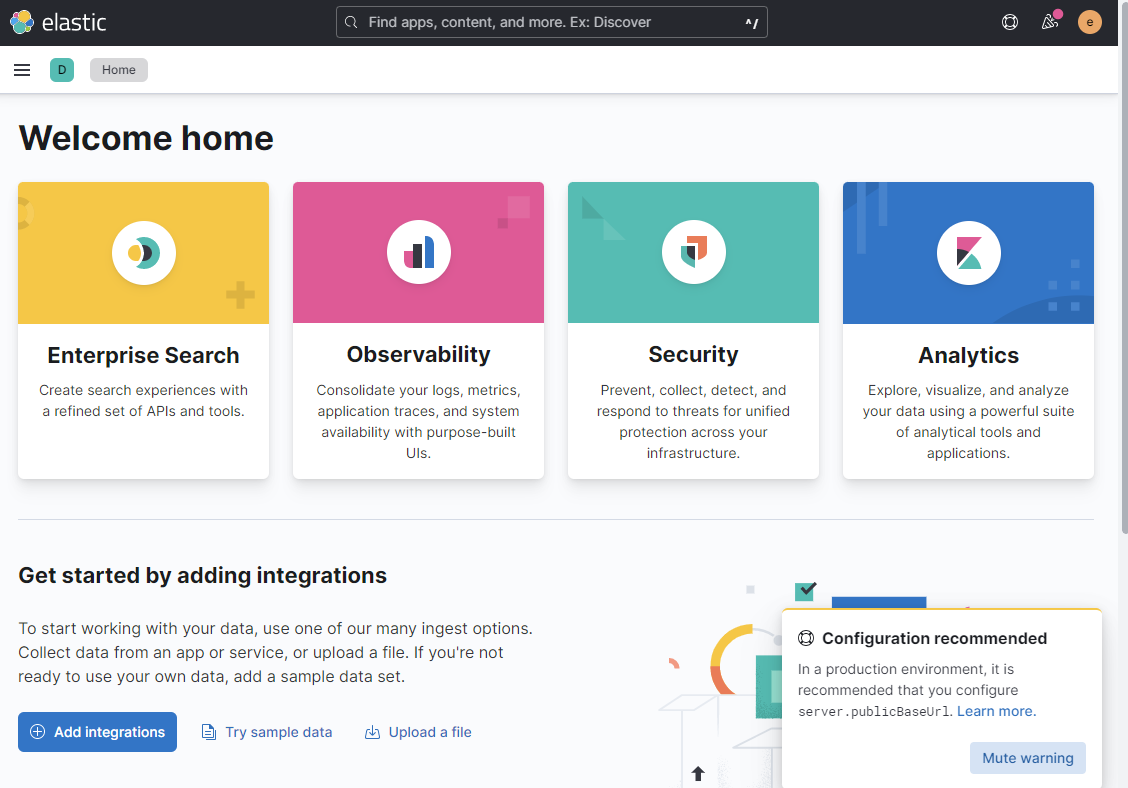
Task: Click the Welcome home heading
Action: (146, 138)
